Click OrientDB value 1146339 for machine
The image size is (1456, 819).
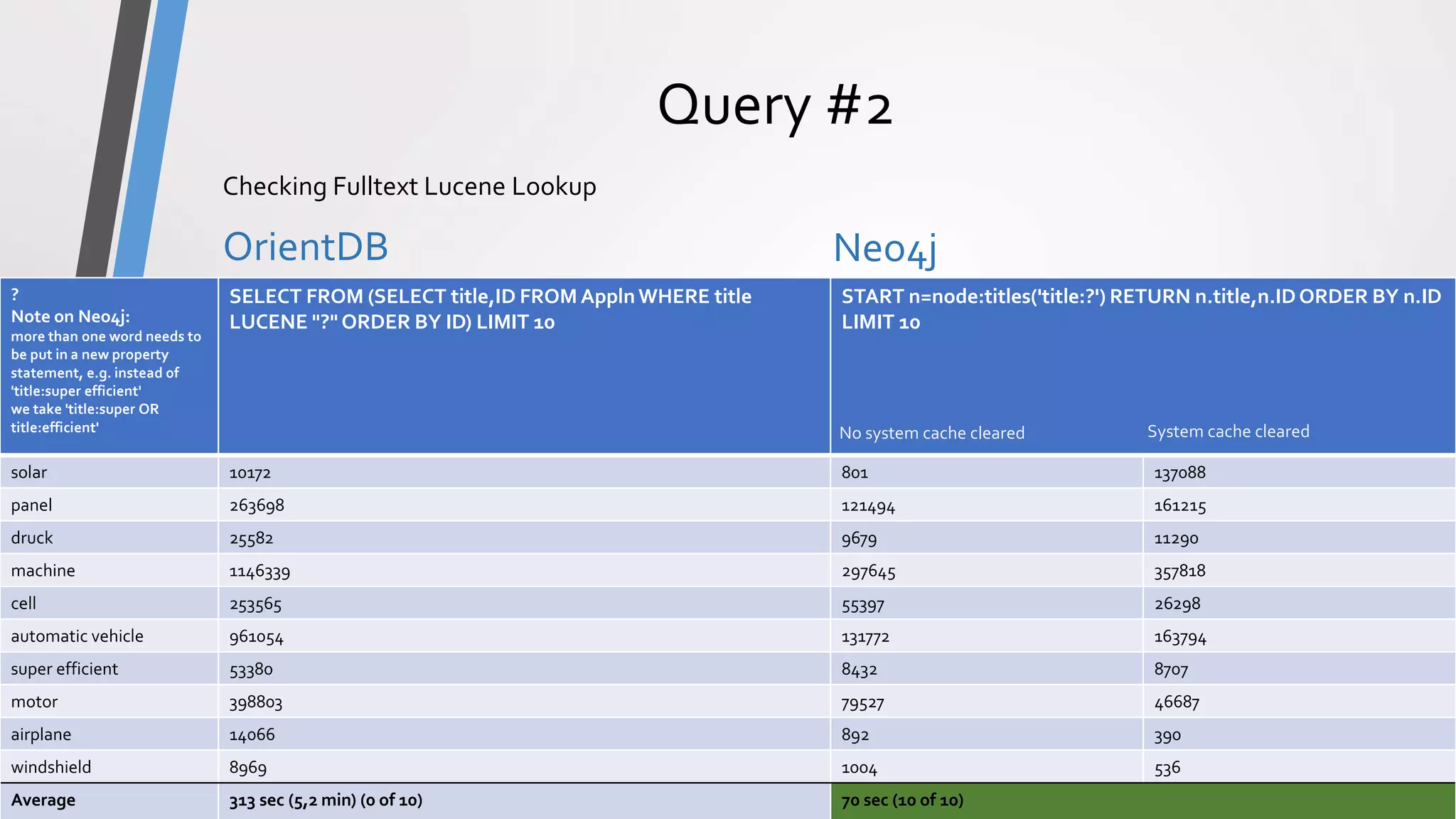259,571
